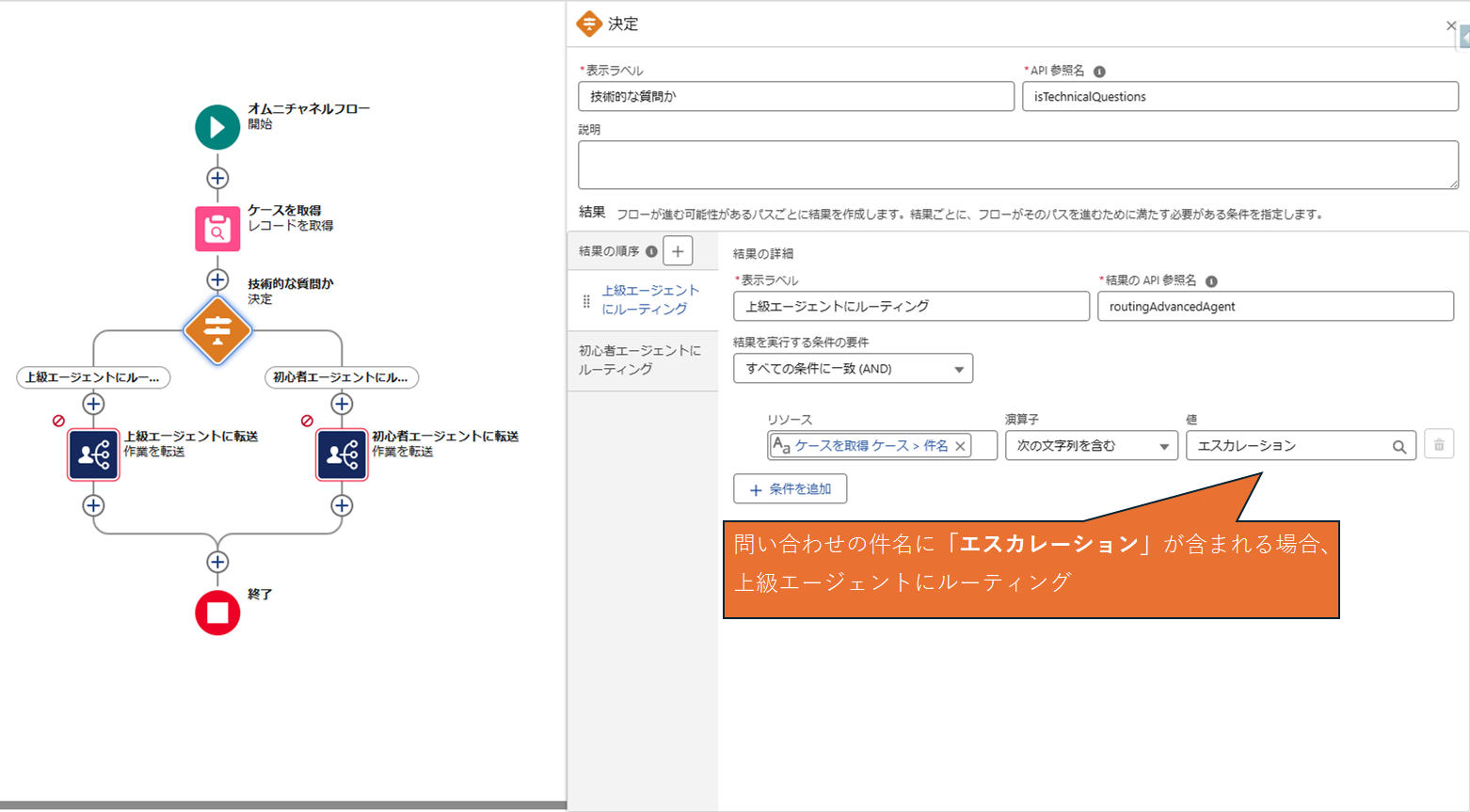Click the horizontal scrollbar below the canvas
Viewport: 1470px width, 812px height.
tap(283, 805)
